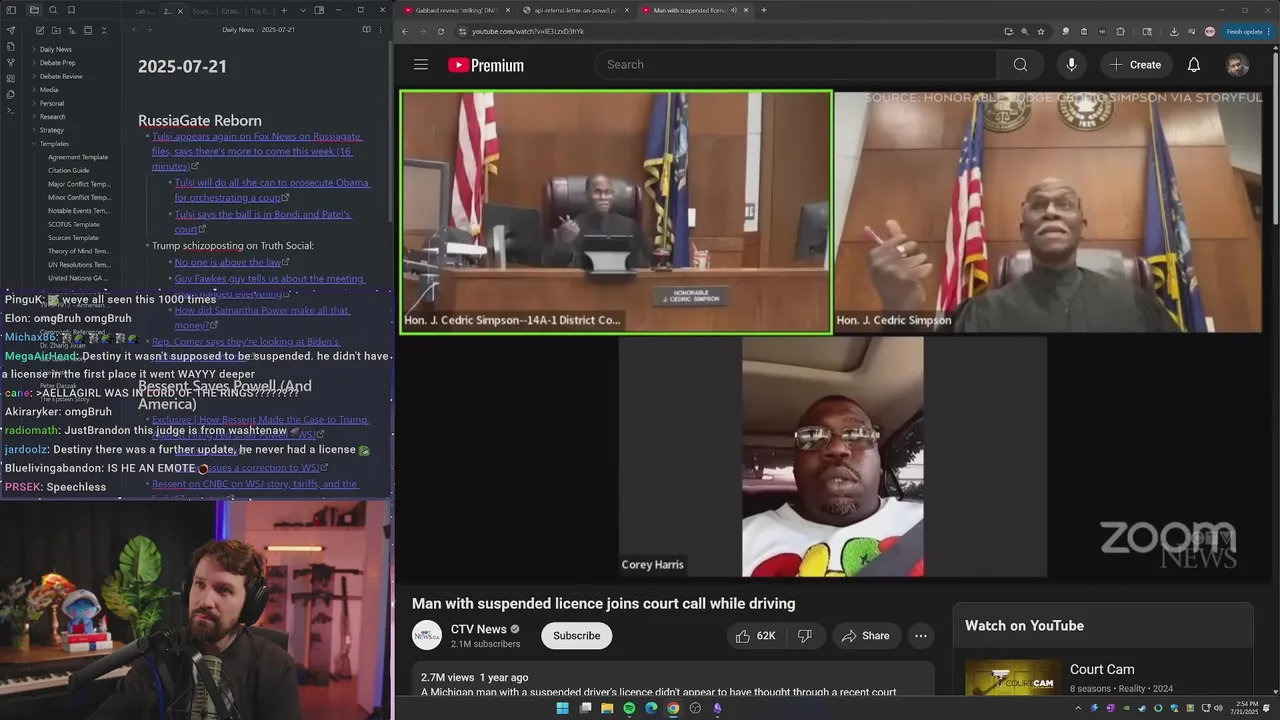Subscribe to CTV News channel

(576, 636)
